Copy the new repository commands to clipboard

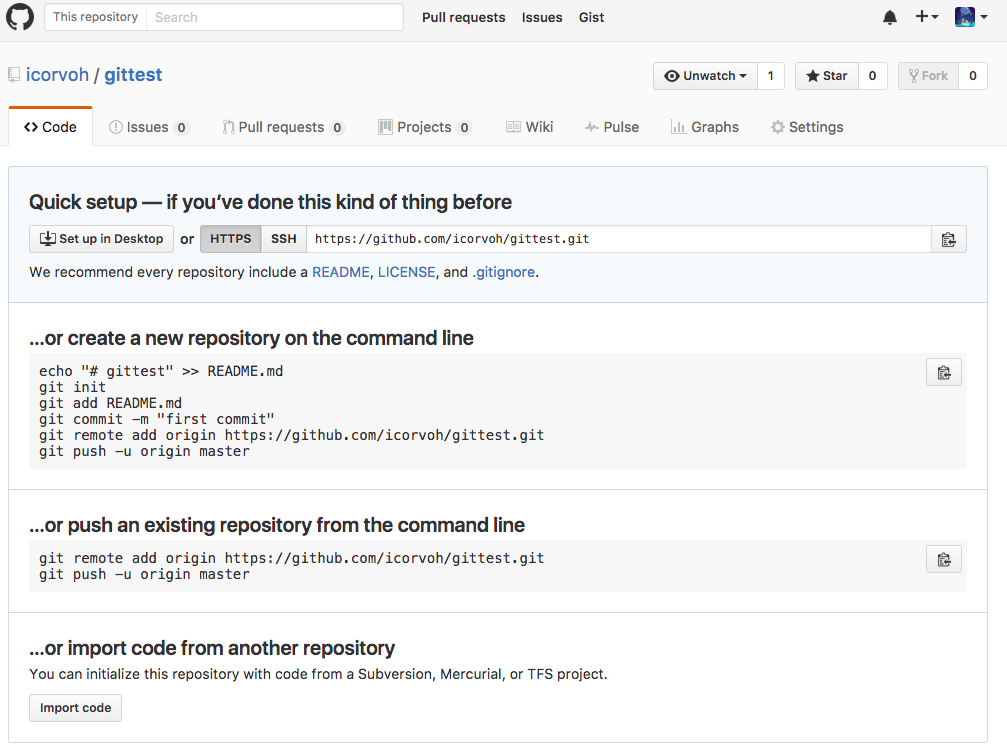pos(943,373)
